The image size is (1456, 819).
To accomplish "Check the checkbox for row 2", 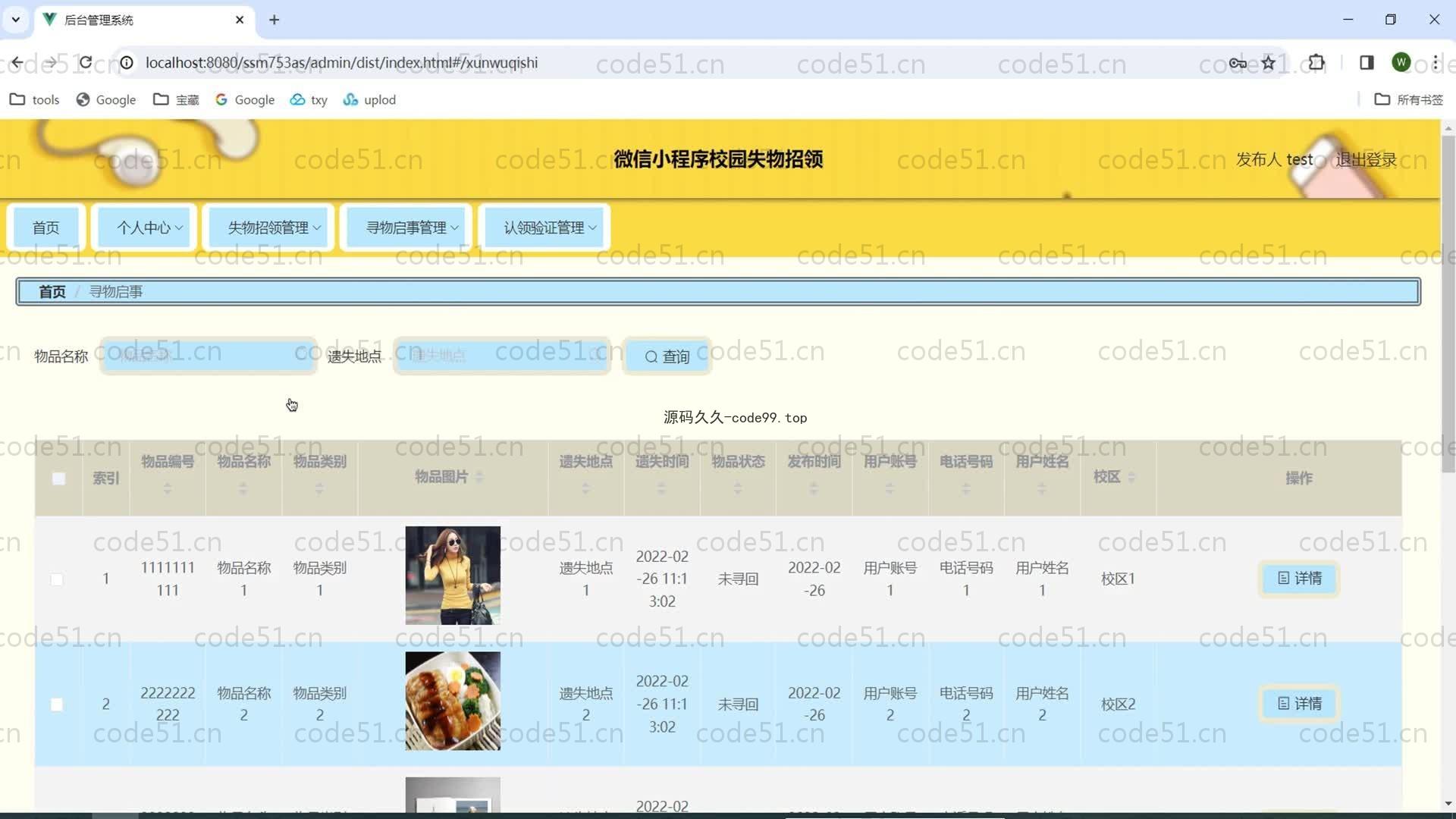I will [x=57, y=704].
